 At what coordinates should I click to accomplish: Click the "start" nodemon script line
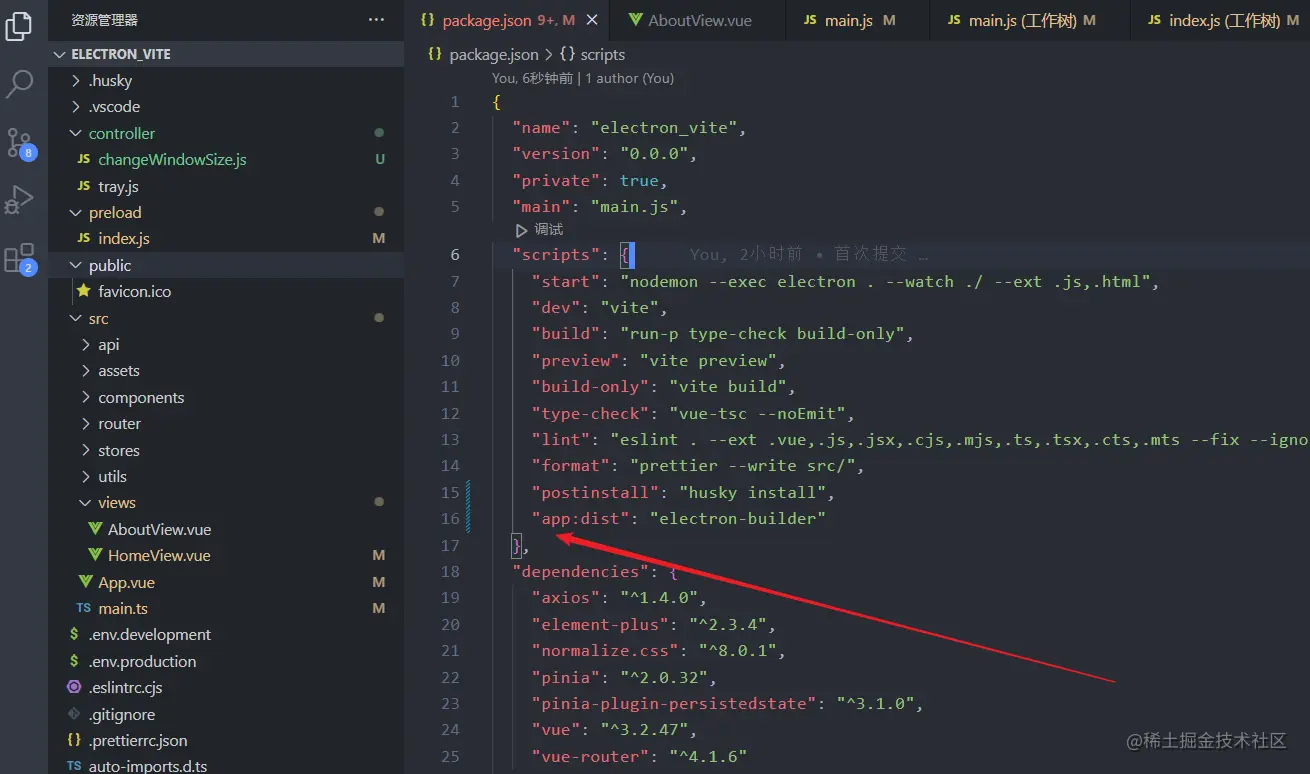845,282
